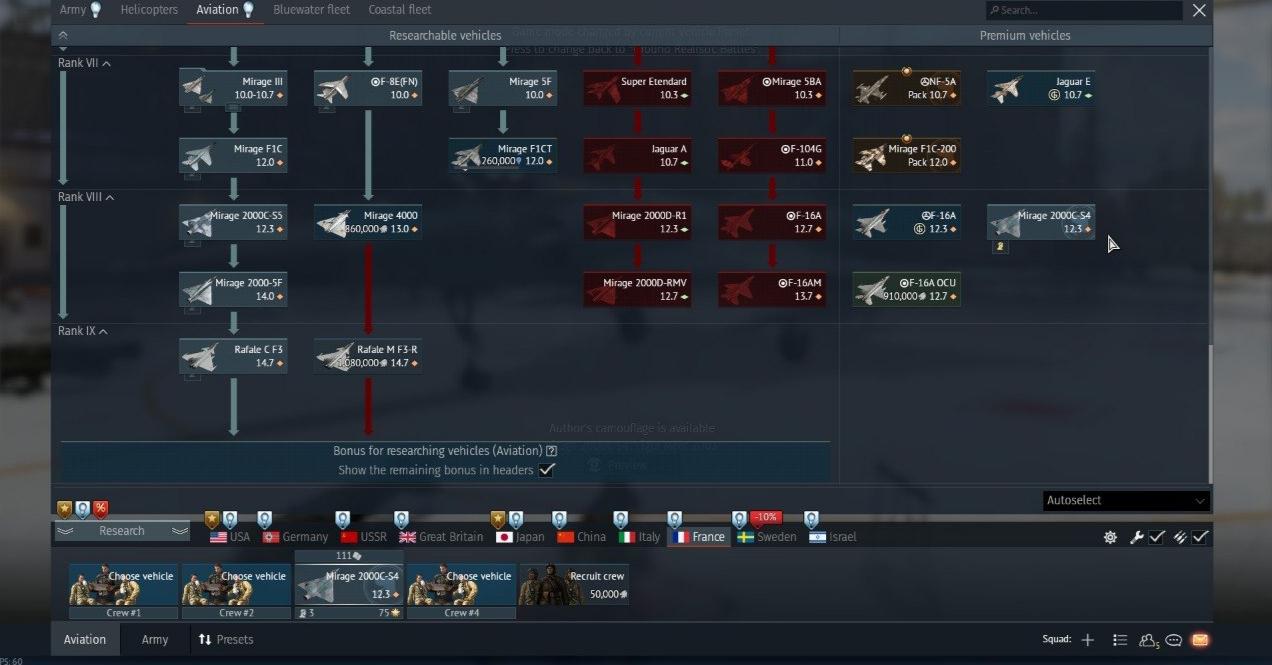Select the Rafale M F3-R vehicle card

(368, 356)
